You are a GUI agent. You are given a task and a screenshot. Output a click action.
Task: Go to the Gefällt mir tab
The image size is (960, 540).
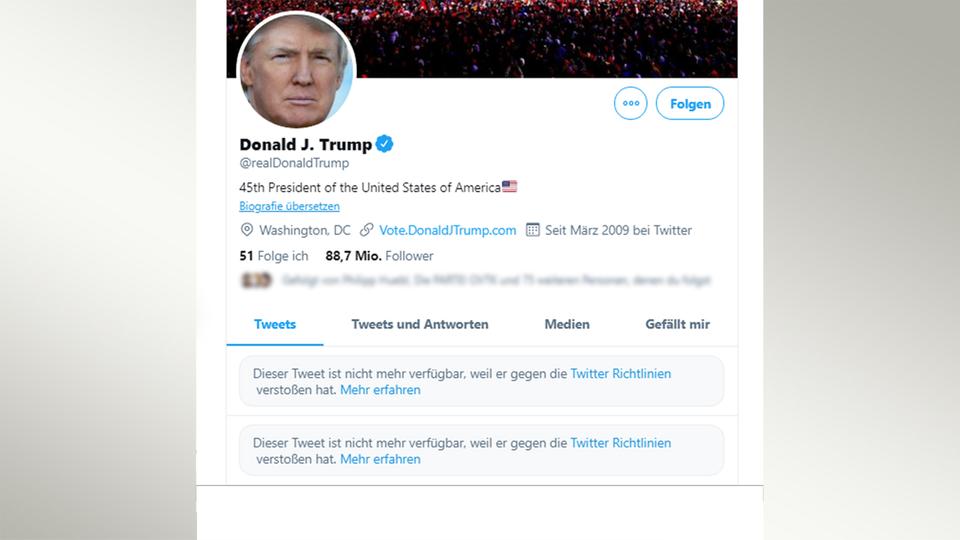tap(678, 324)
